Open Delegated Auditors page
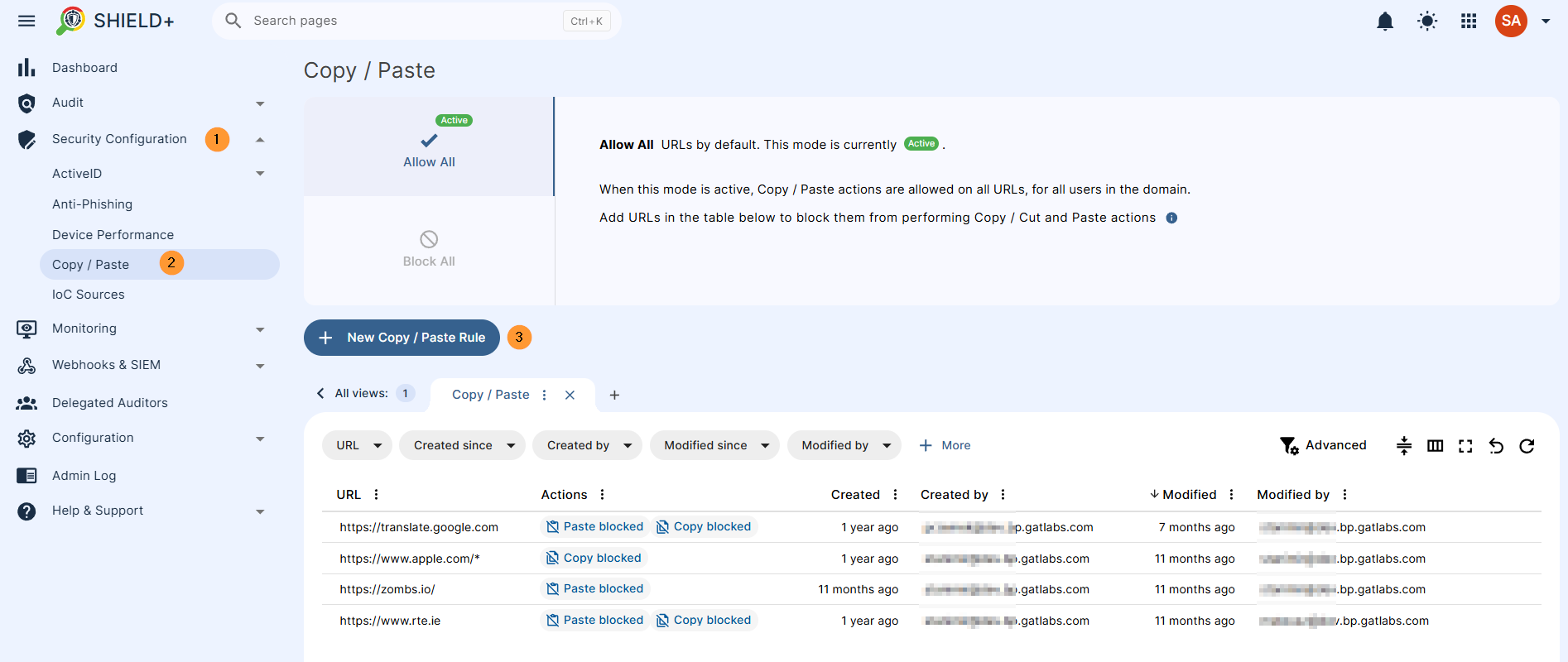The width and height of the screenshot is (1568, 662). (109, 403)
